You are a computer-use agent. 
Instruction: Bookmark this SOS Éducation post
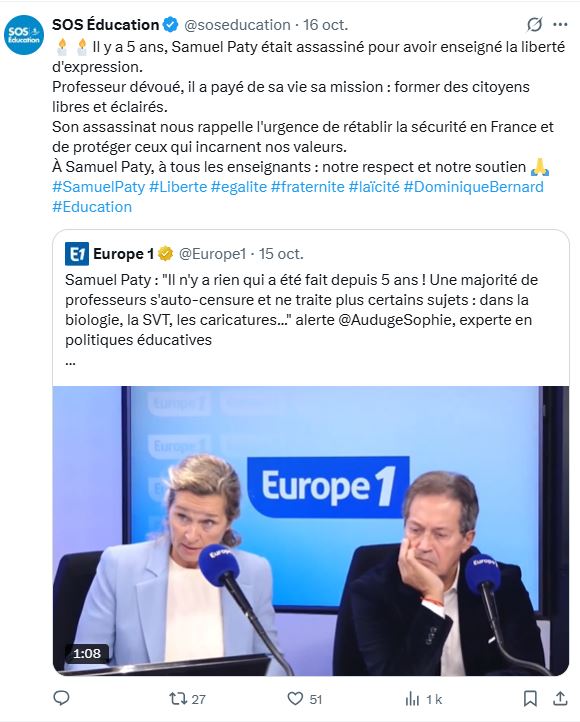coord(530,699)
